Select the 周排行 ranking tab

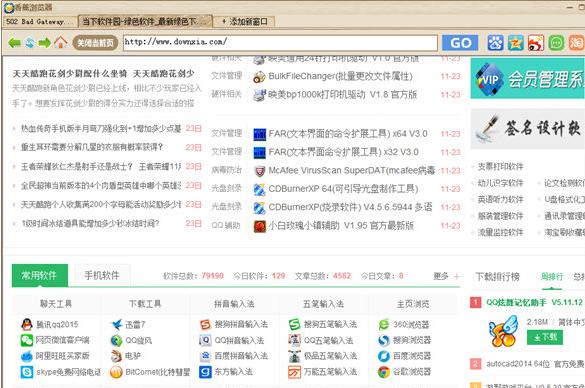[x=552, y=276]
